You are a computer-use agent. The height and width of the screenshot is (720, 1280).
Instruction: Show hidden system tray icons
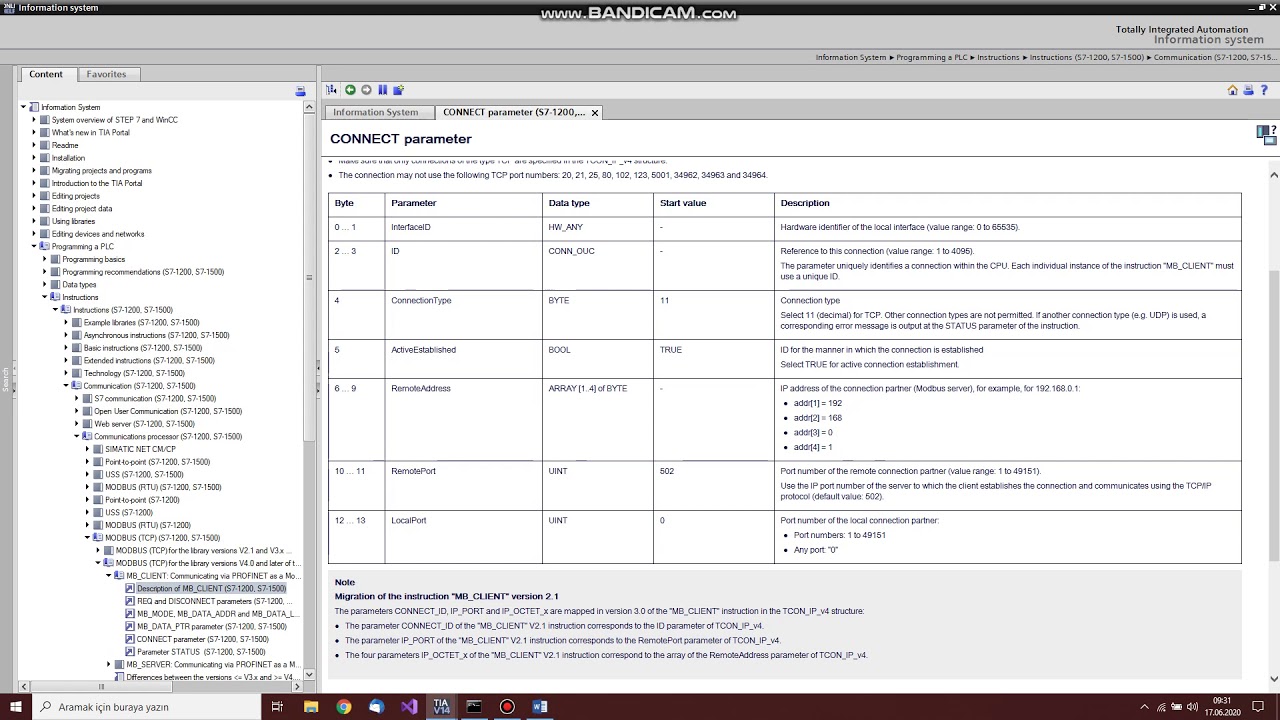(1144, 707)
